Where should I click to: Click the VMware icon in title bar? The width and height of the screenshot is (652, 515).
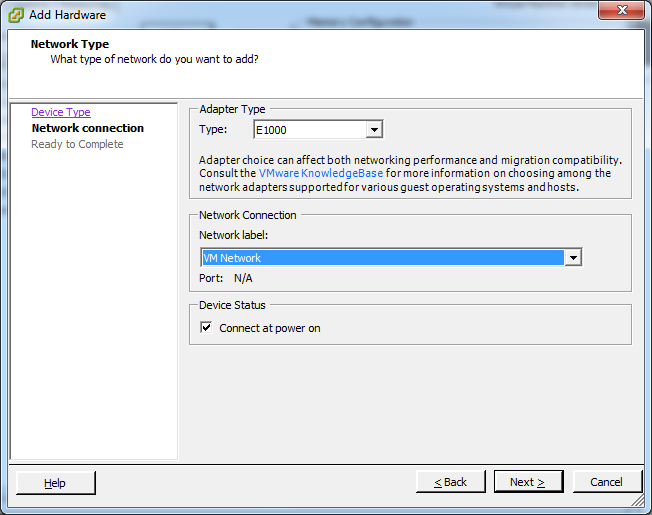point(16,15)
